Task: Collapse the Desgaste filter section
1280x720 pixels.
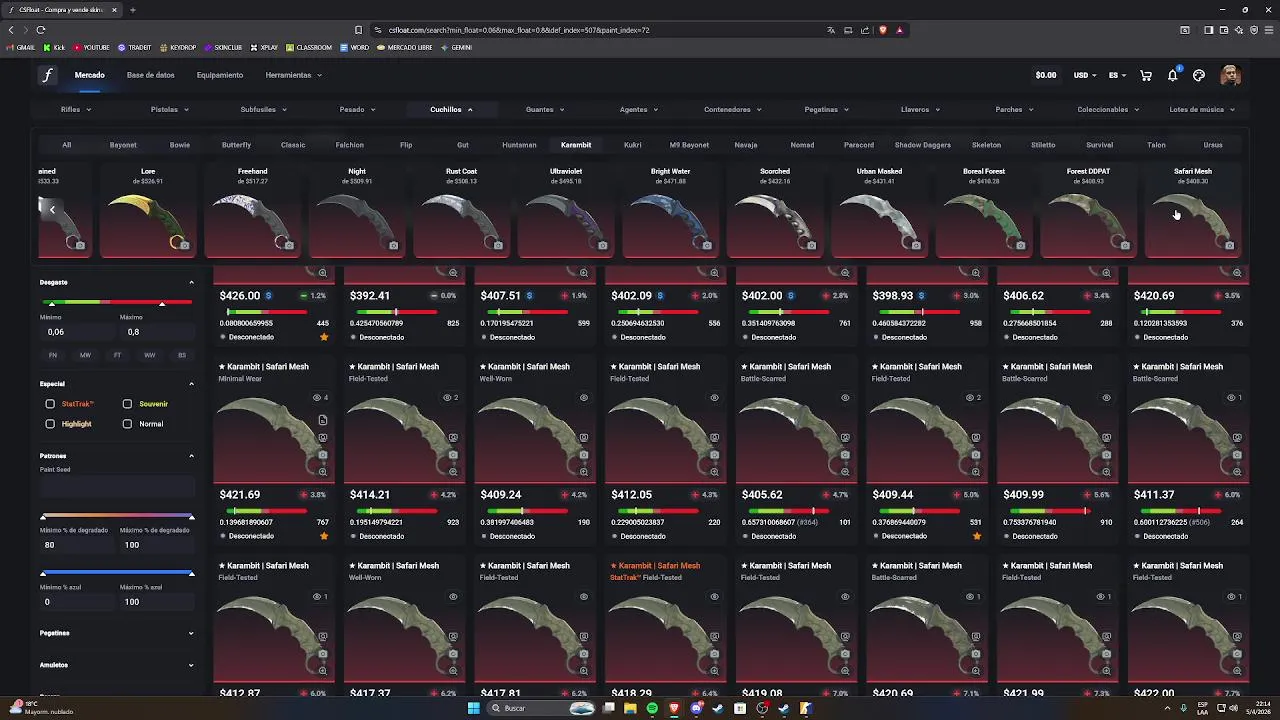Action: (191, 282)
